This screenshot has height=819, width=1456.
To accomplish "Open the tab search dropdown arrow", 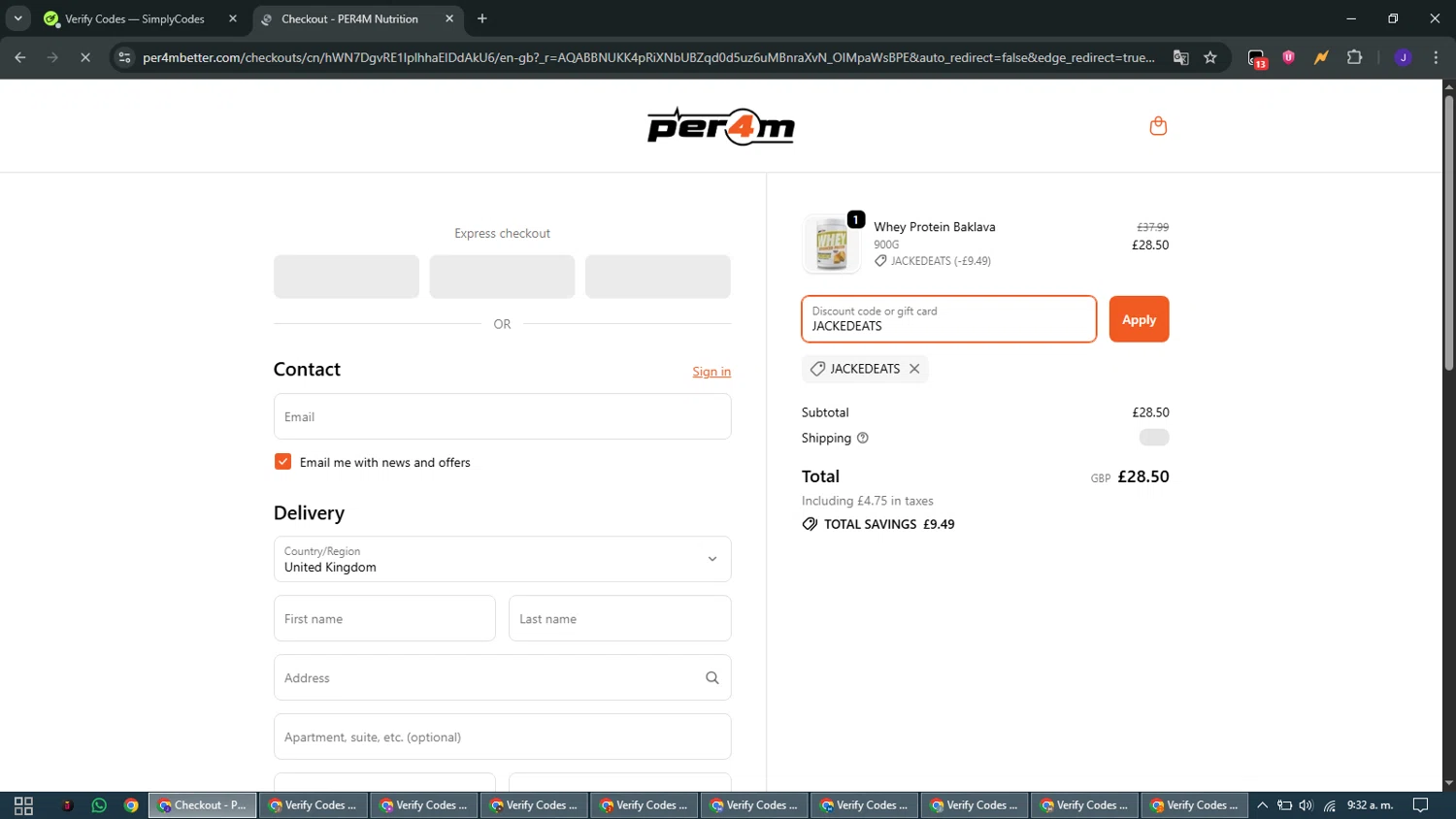I will [x=17, y=18].
